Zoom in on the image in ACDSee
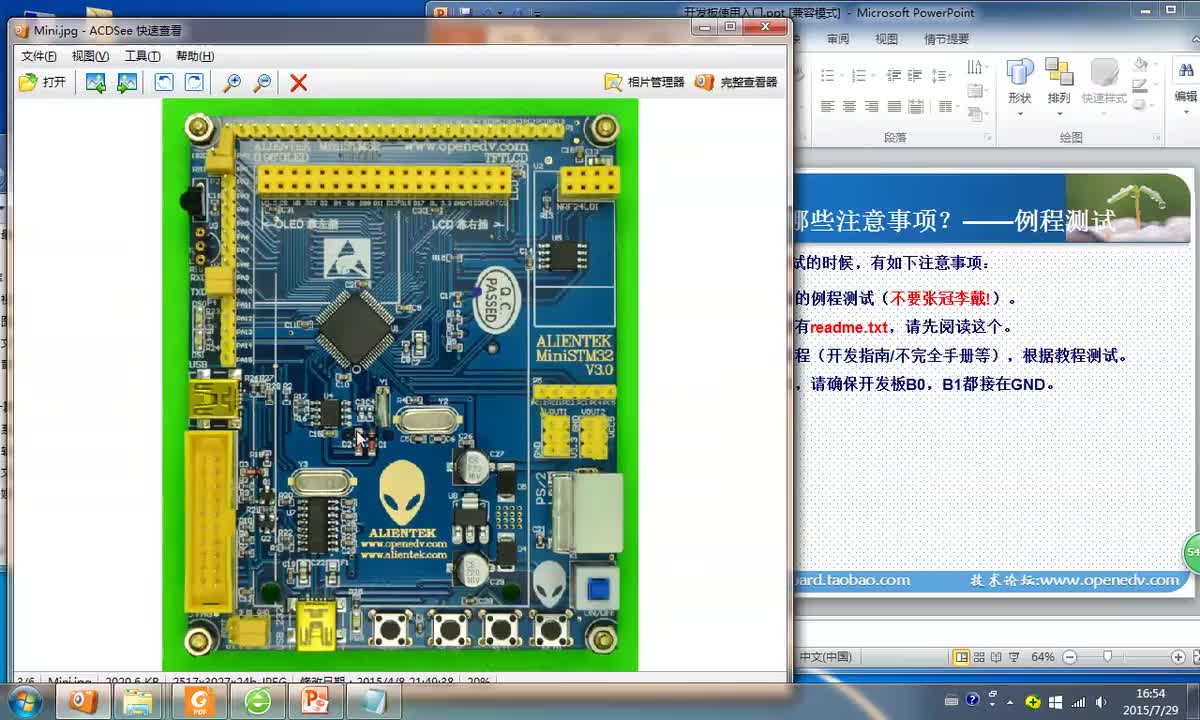 click(x=231, y=83)
